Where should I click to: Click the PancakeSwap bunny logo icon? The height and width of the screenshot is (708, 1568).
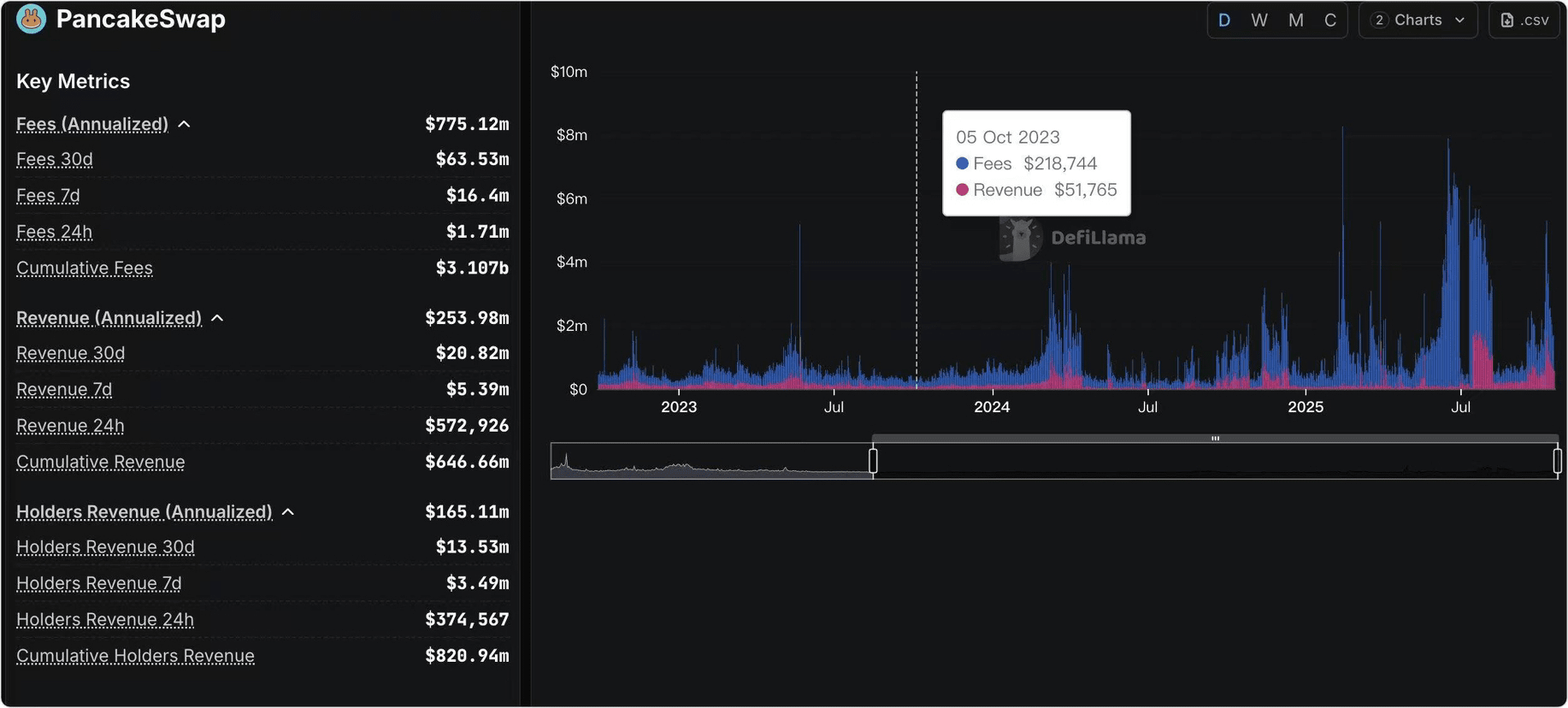pyautogui.click(x=32, y=19)
